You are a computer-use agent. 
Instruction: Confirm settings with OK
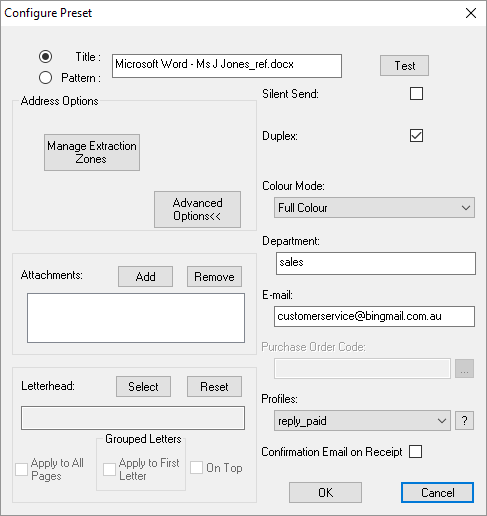coord(325,492)
